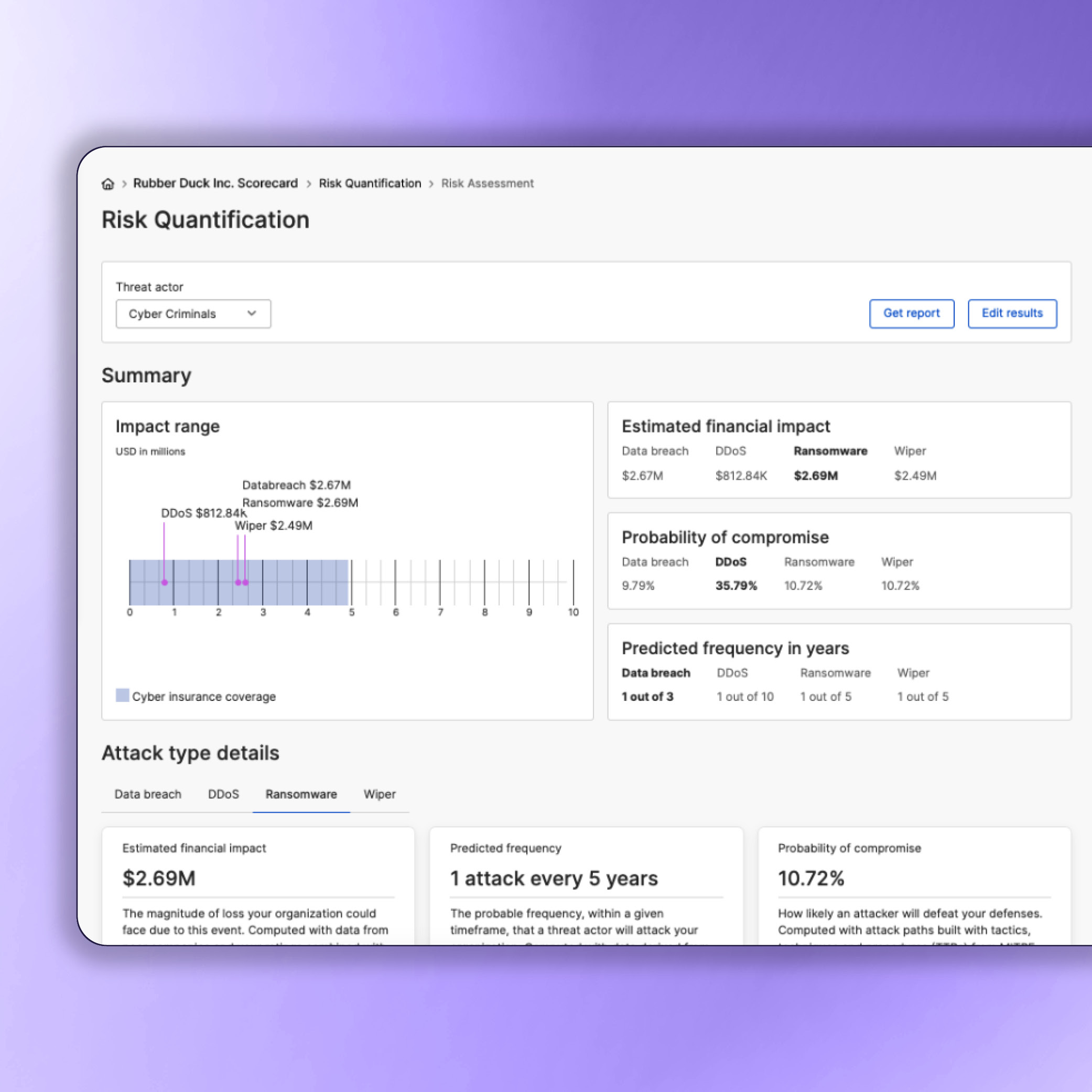Click the Get report button

click(911, 313)
